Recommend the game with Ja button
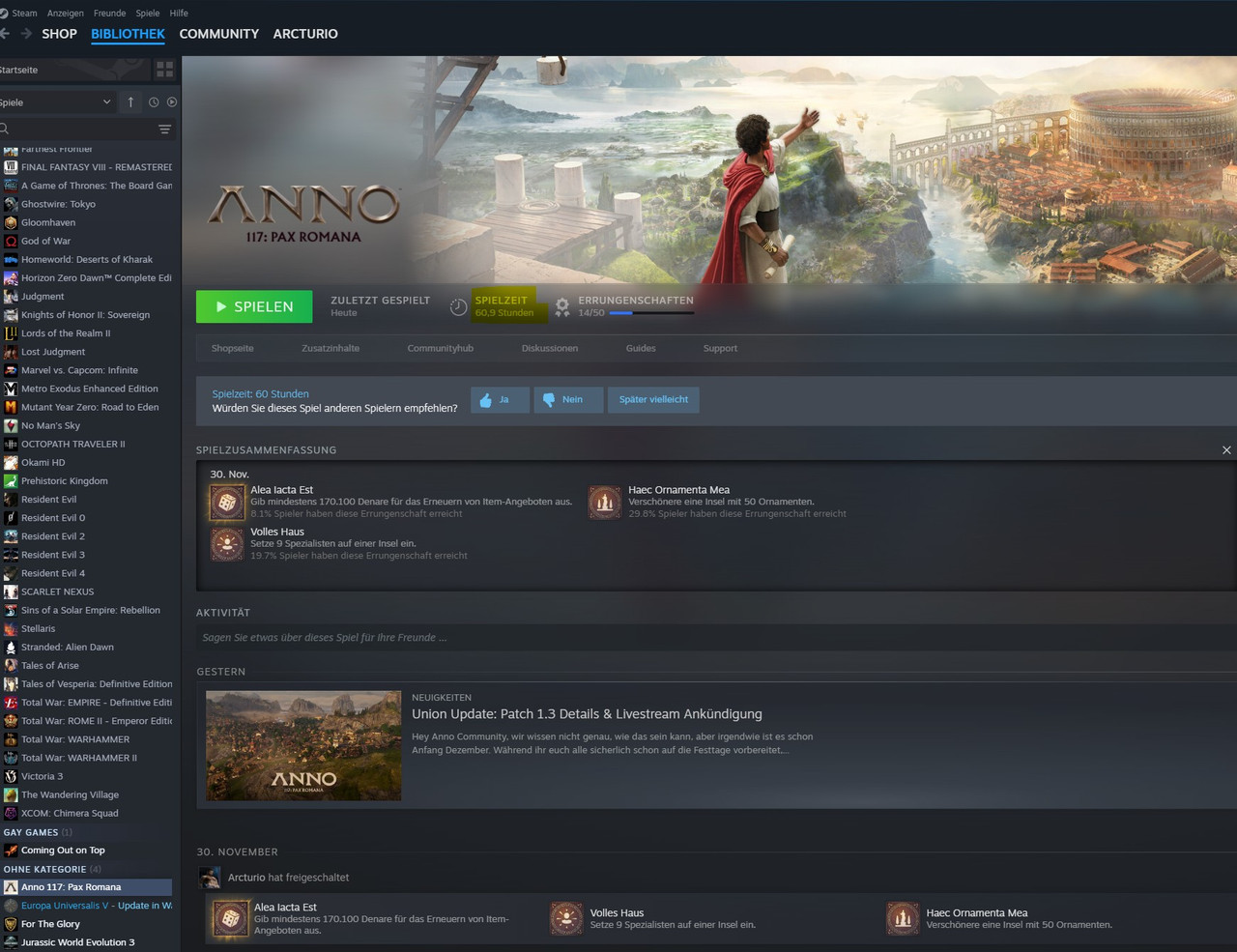 tap(500, 399)
